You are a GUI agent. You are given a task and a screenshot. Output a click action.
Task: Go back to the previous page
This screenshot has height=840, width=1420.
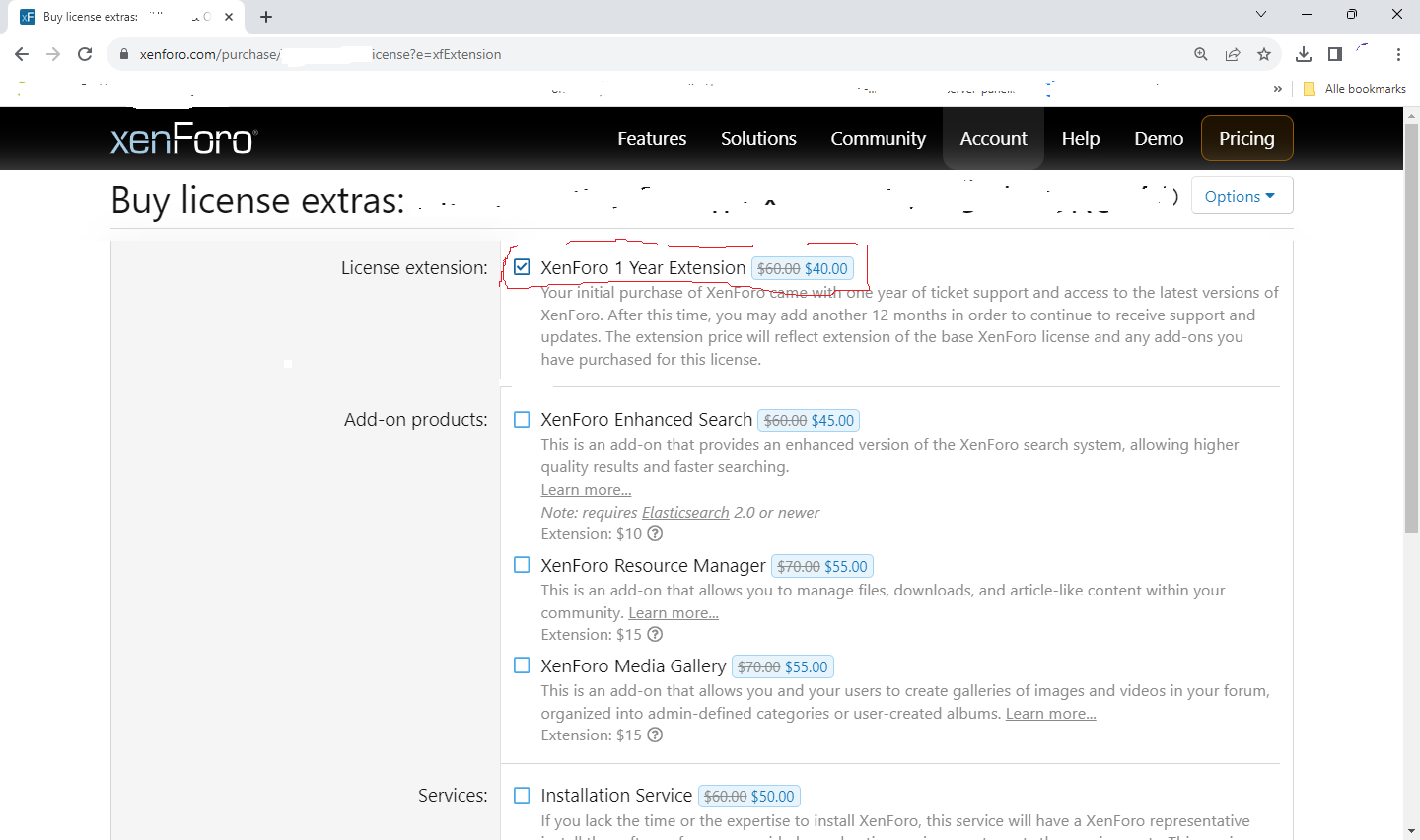[22, 54]
